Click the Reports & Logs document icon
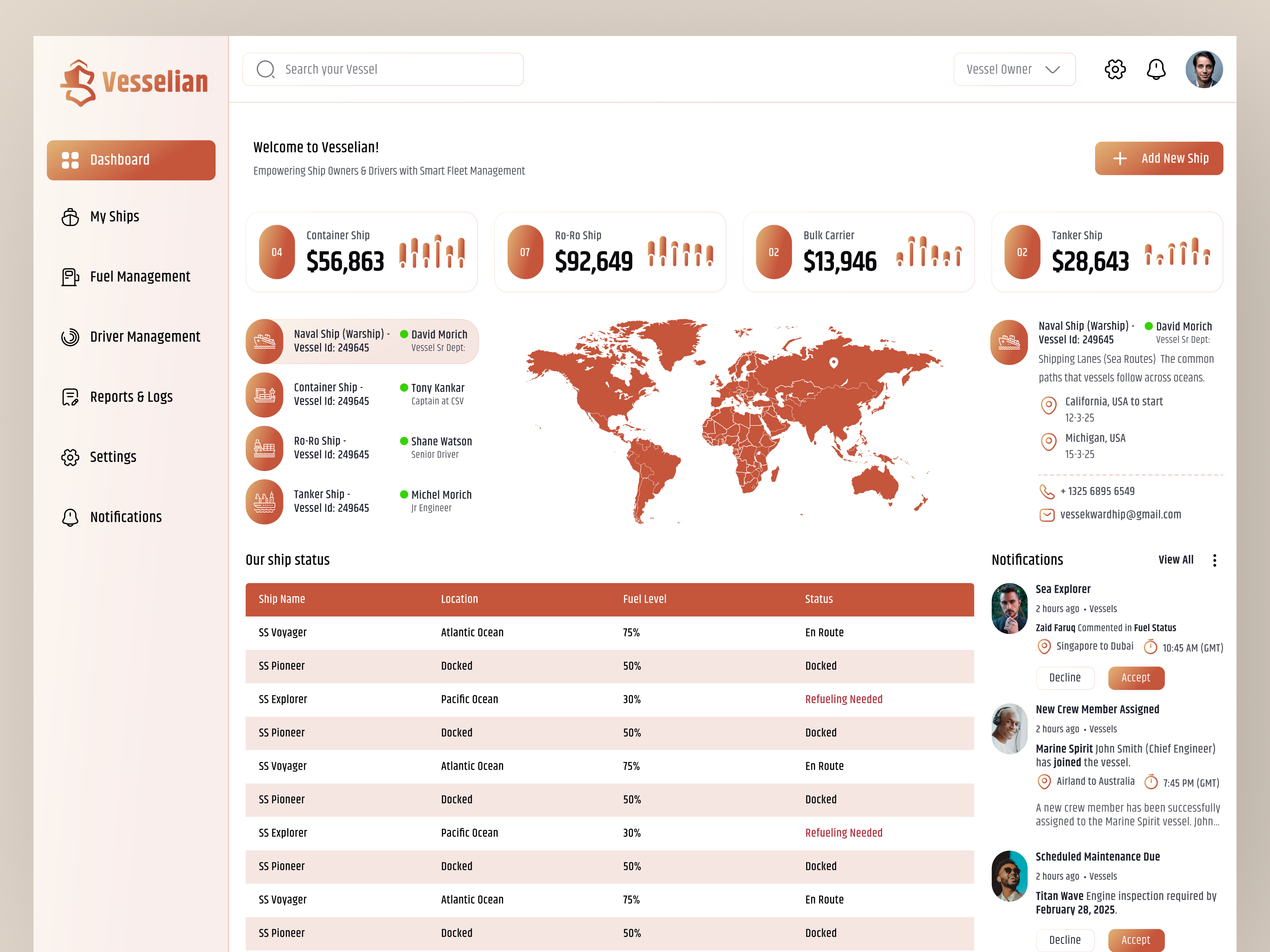Image resolution: width=1270 pixels, height=952 pixels. pos(70,397)
